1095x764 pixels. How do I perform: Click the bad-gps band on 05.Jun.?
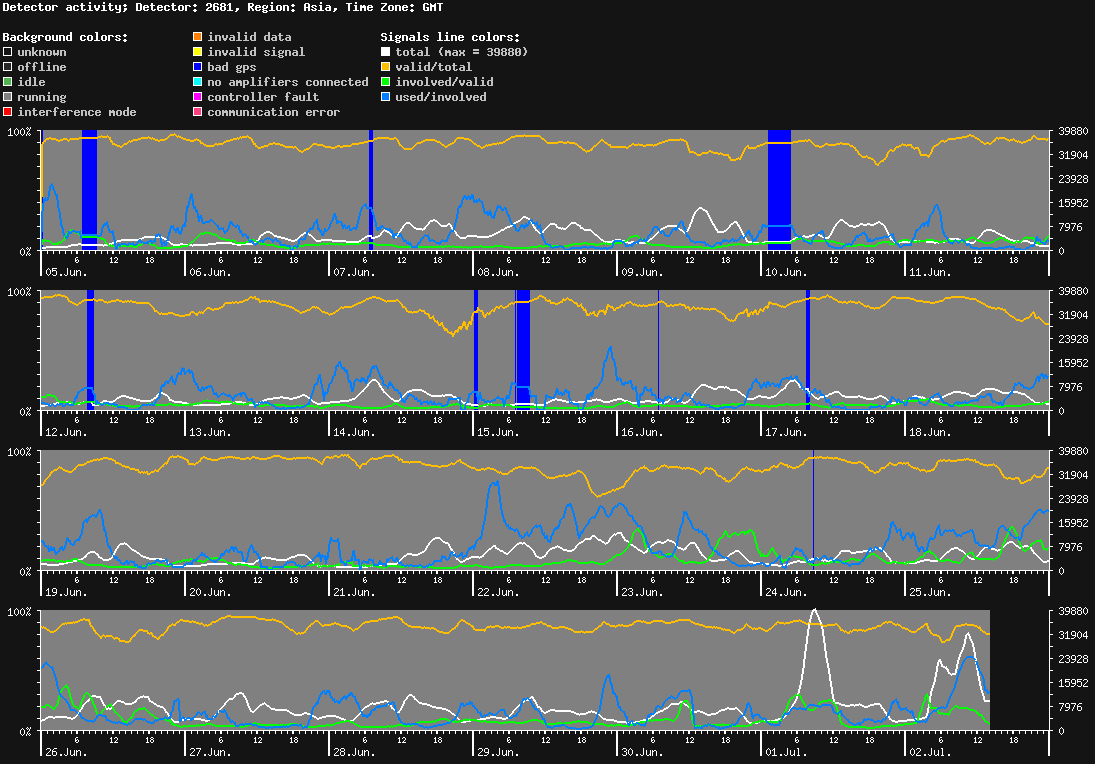click(89, 190)
